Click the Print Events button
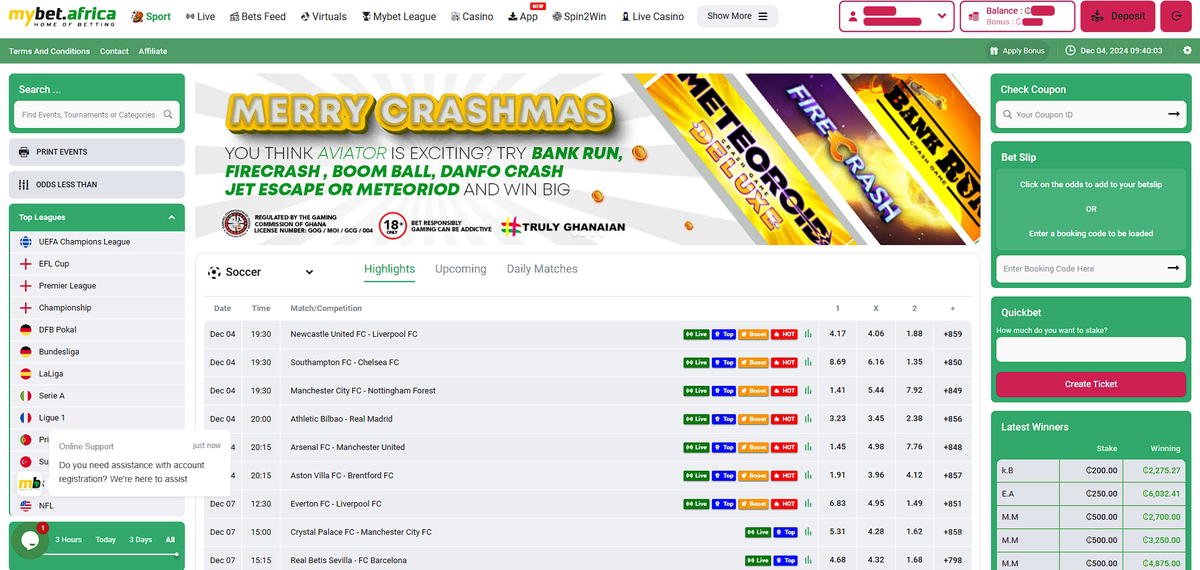 point(97,152)
